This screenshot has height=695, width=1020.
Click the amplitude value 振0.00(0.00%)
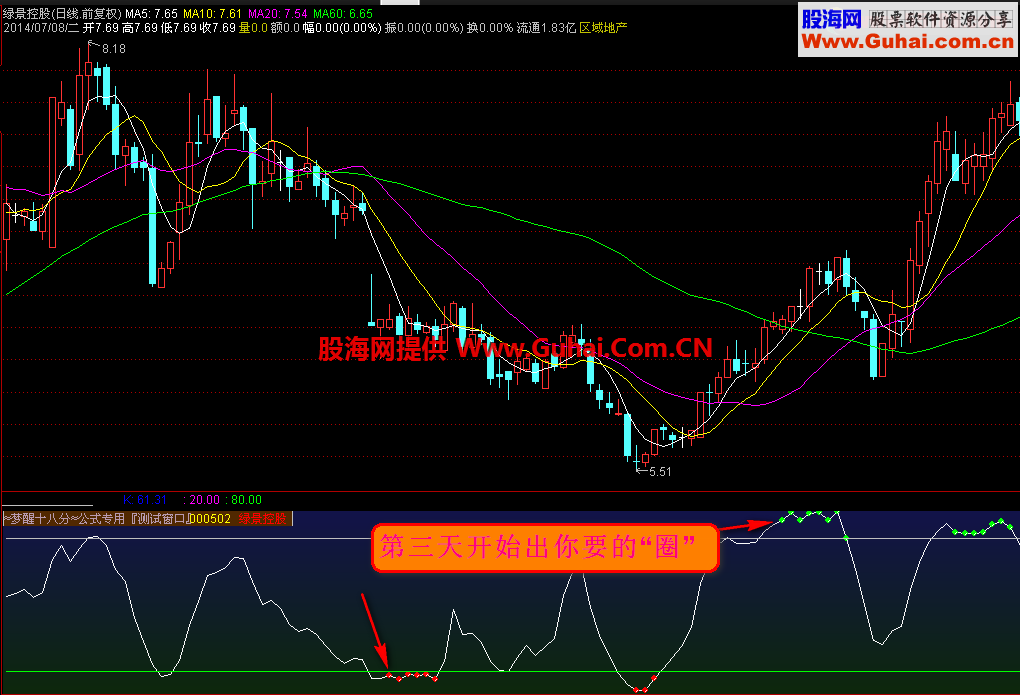click(424, 28)
